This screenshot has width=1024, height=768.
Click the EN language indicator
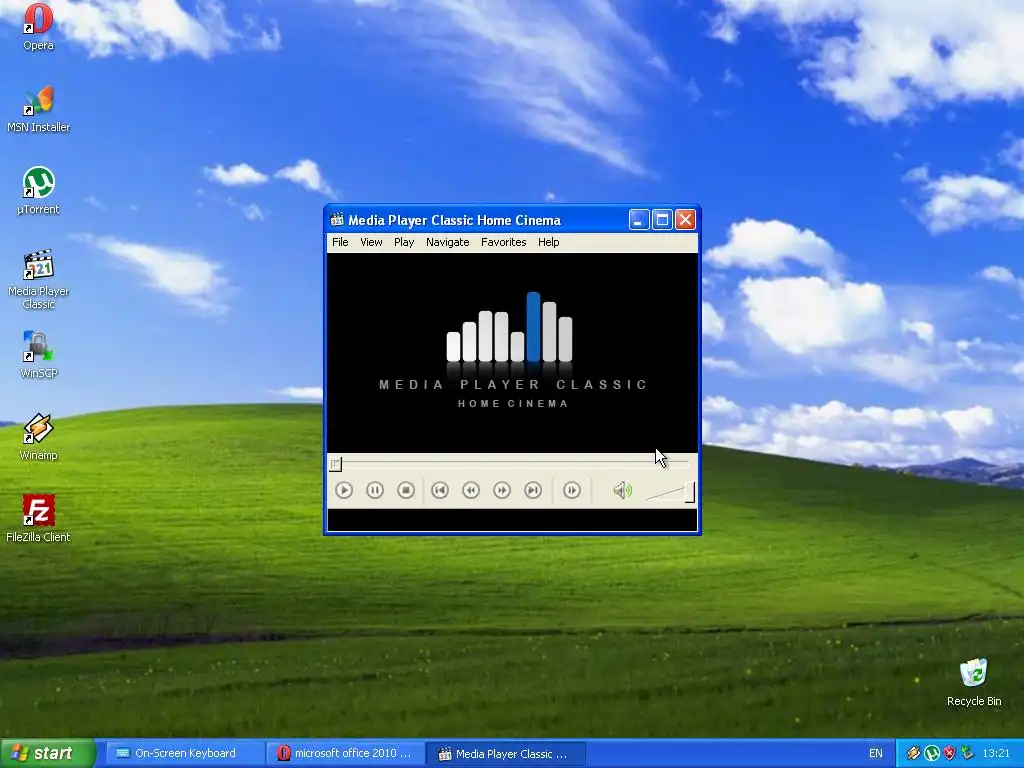coord(876,753)
